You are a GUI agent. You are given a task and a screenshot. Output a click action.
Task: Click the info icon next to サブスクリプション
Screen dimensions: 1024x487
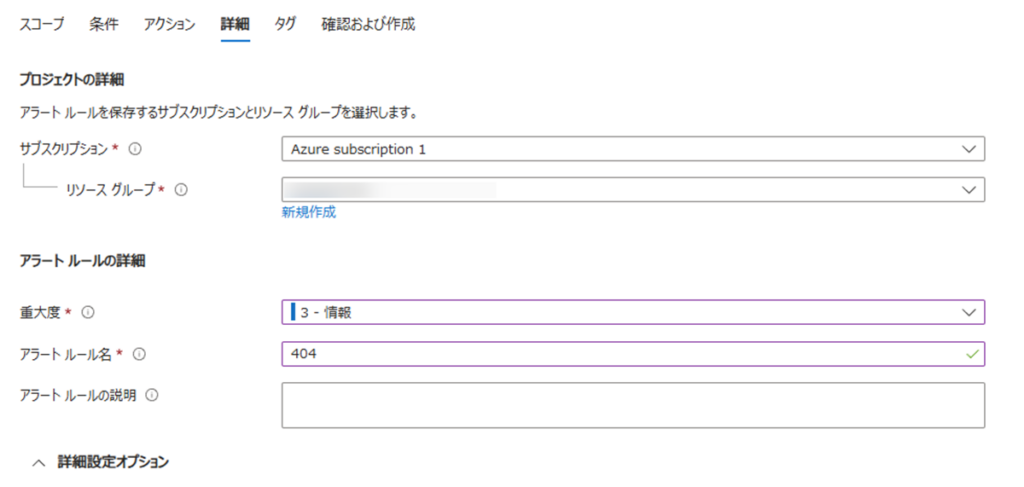pyautogui.click(x=135, y=149)
